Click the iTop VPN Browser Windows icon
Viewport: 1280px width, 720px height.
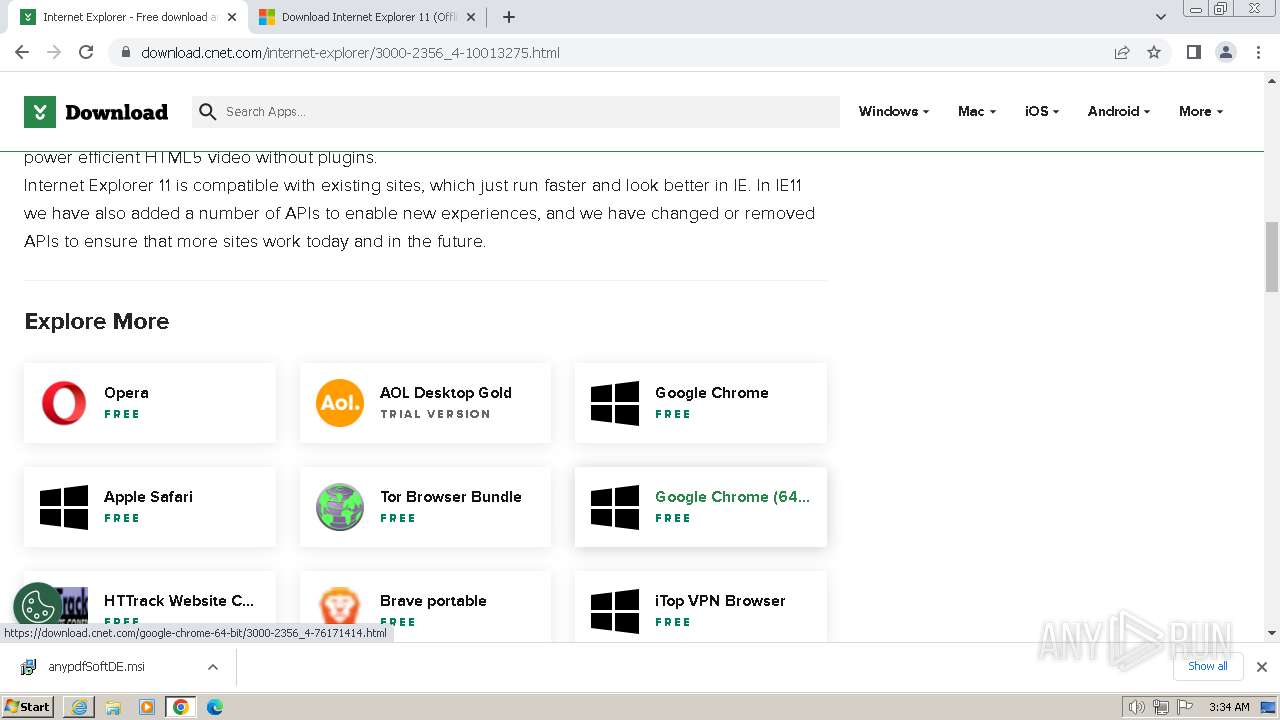pos(615,611)
